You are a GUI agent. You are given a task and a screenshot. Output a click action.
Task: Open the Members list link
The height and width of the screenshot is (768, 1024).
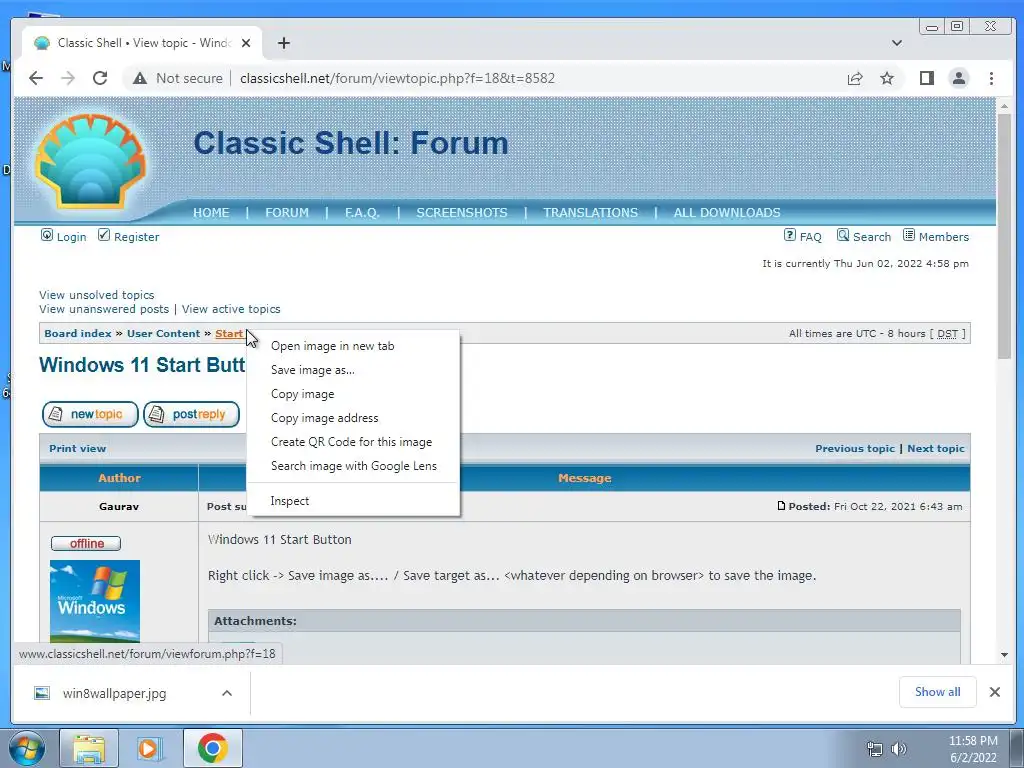click(x=936, y=236)
